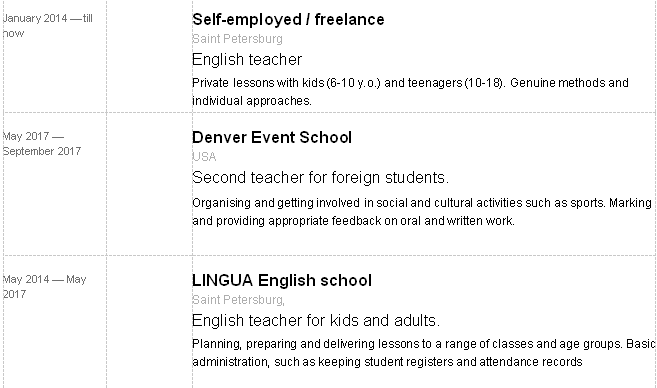
Task: Click the 'LINGUA English school' heading
Action: (282, 280)
